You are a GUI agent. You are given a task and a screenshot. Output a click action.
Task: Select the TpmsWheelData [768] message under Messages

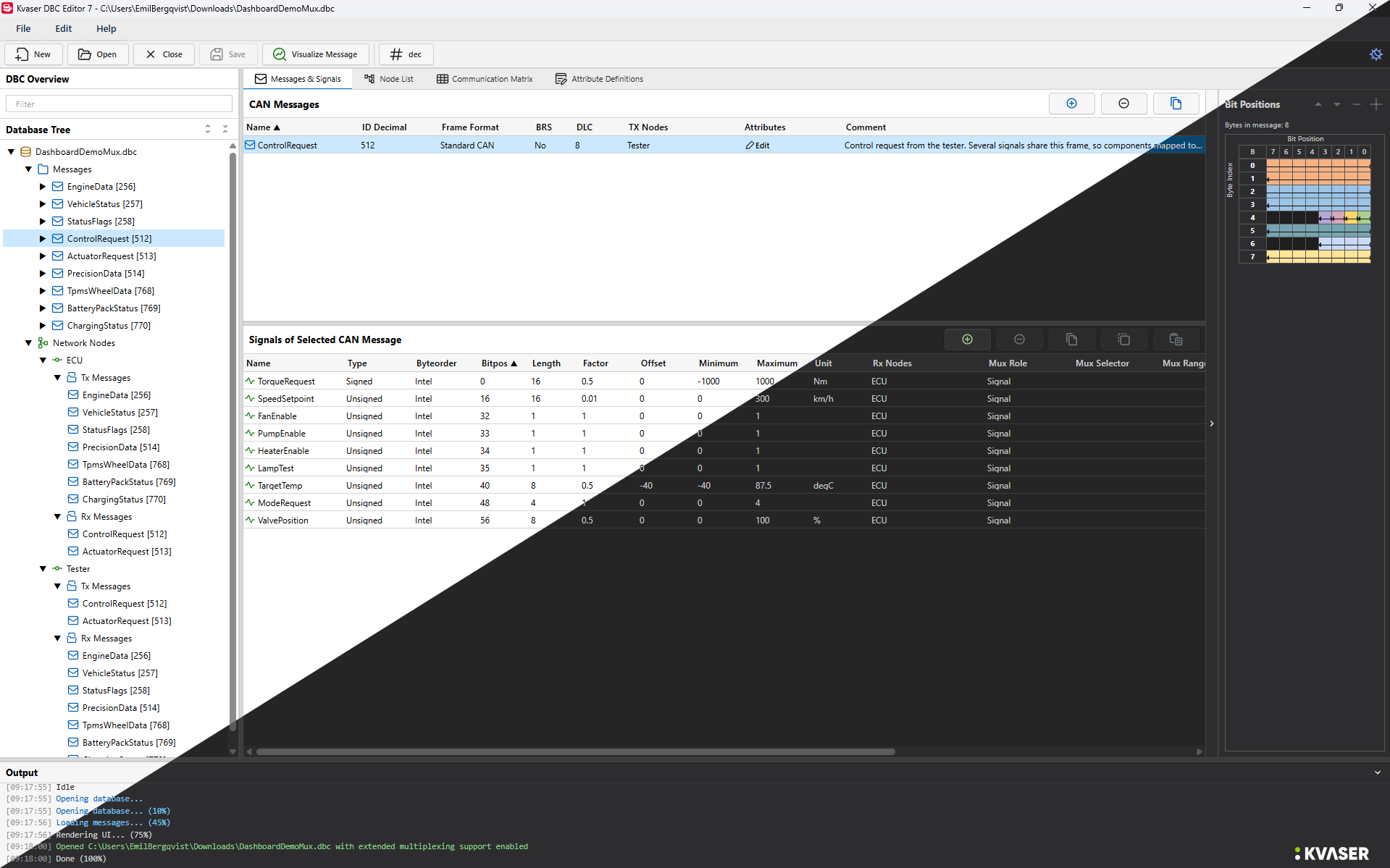[x=110, y=291]
